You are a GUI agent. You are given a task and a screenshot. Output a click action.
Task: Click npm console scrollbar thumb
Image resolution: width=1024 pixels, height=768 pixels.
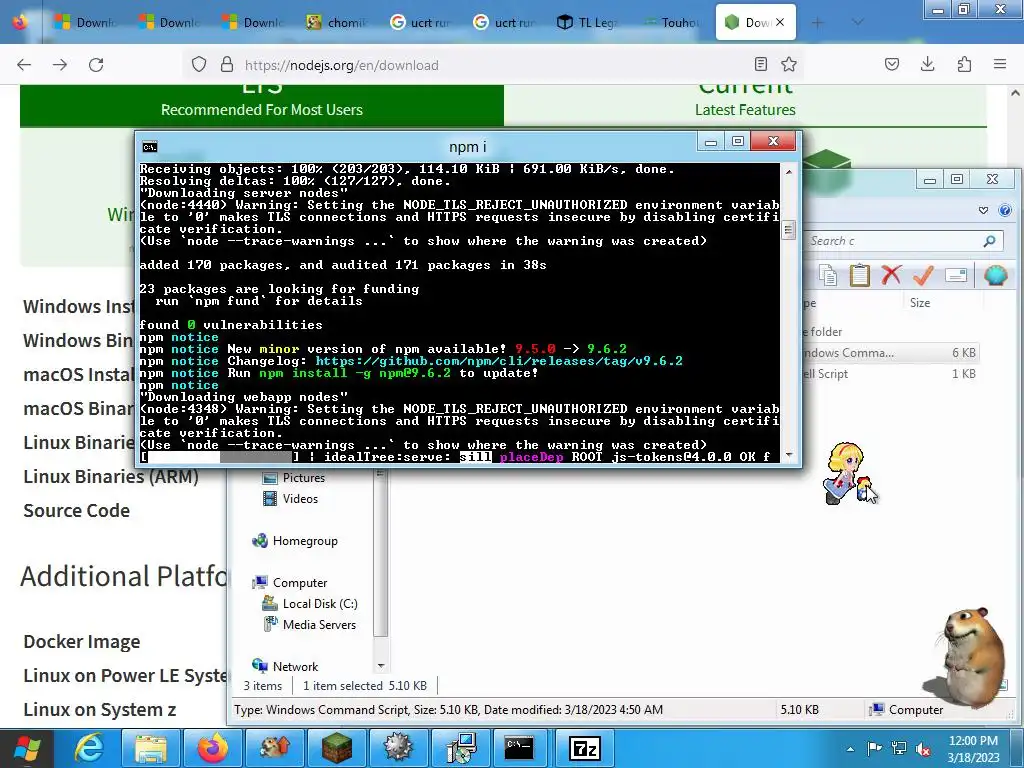(x=788, y=229)
